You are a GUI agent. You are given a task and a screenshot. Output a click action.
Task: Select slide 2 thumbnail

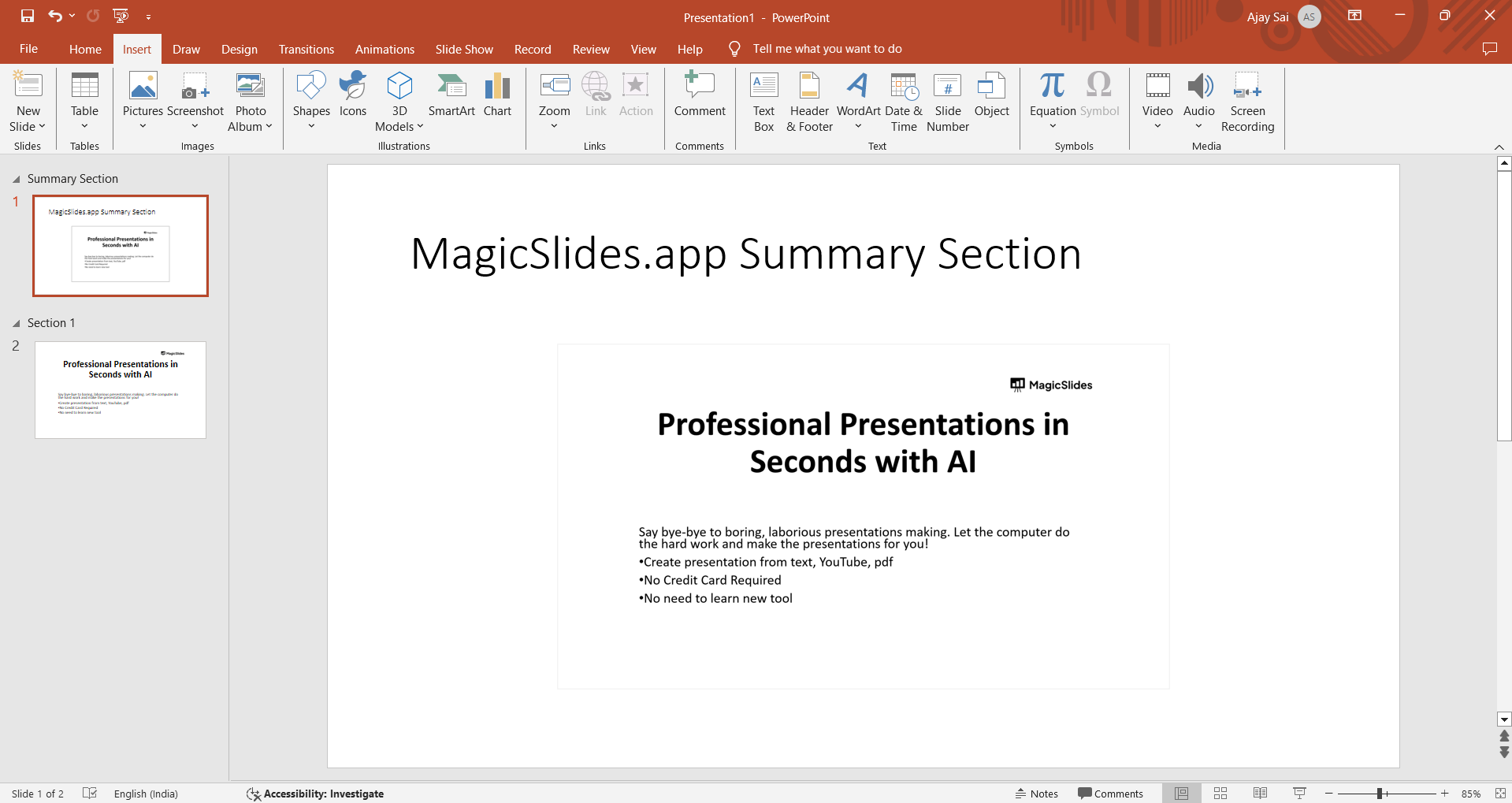[121, 390]
